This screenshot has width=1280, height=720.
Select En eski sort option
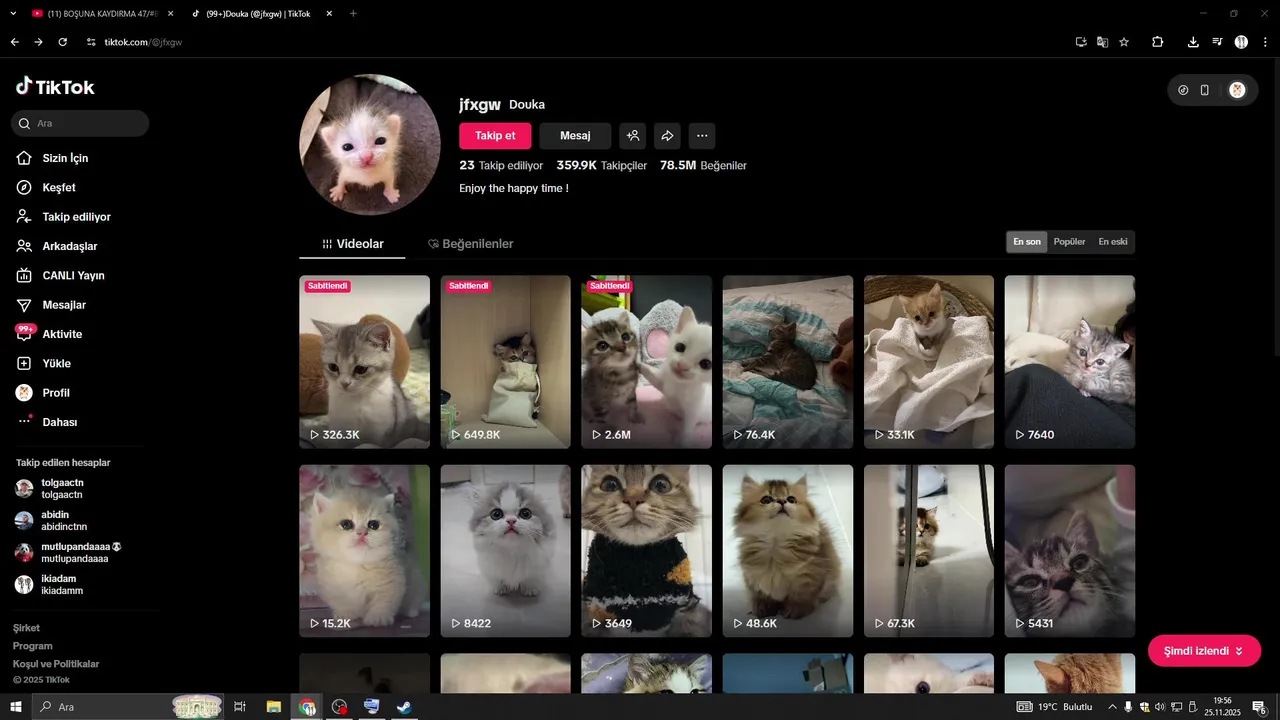pyautogui.click(x=1113, y=242)
